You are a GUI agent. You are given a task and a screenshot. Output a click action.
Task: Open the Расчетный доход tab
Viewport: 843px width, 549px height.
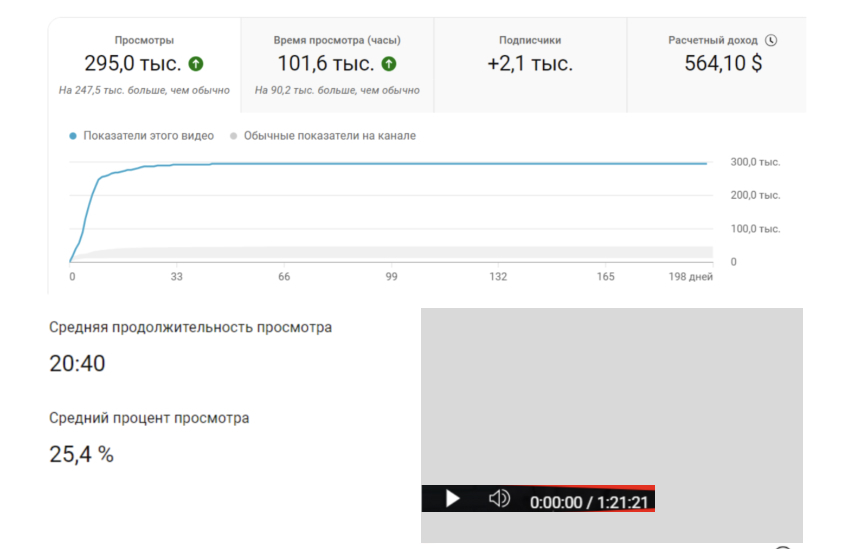point(717,65)
